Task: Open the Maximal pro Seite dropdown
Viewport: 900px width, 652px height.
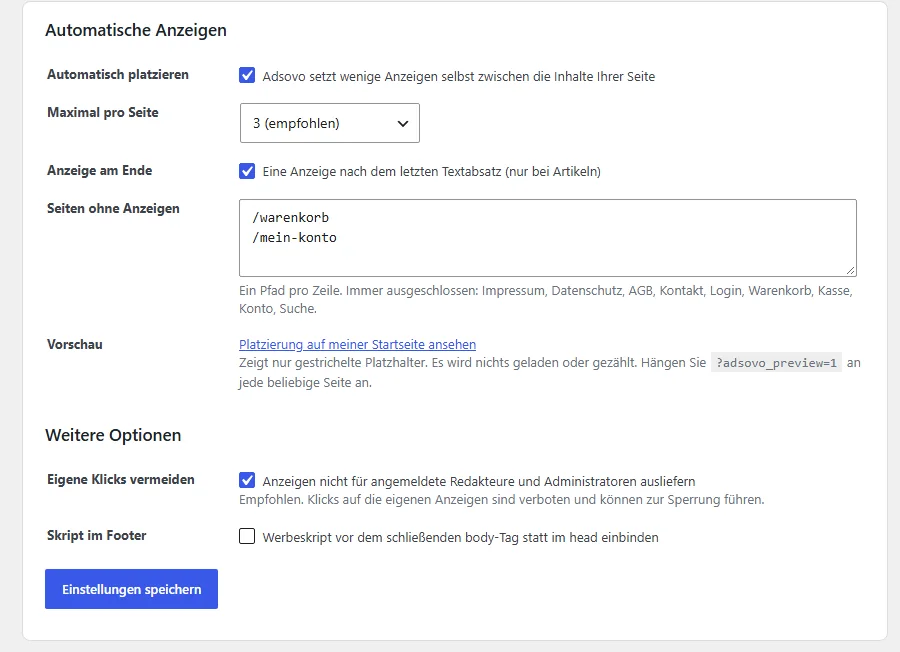Action: (329, 123)
